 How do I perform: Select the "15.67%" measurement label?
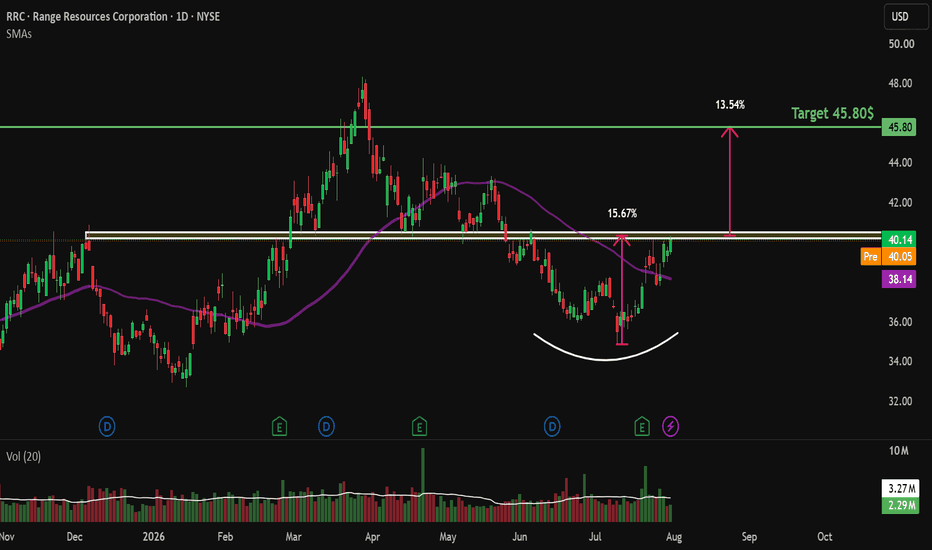pyautogui.click(x=622, y=213)
